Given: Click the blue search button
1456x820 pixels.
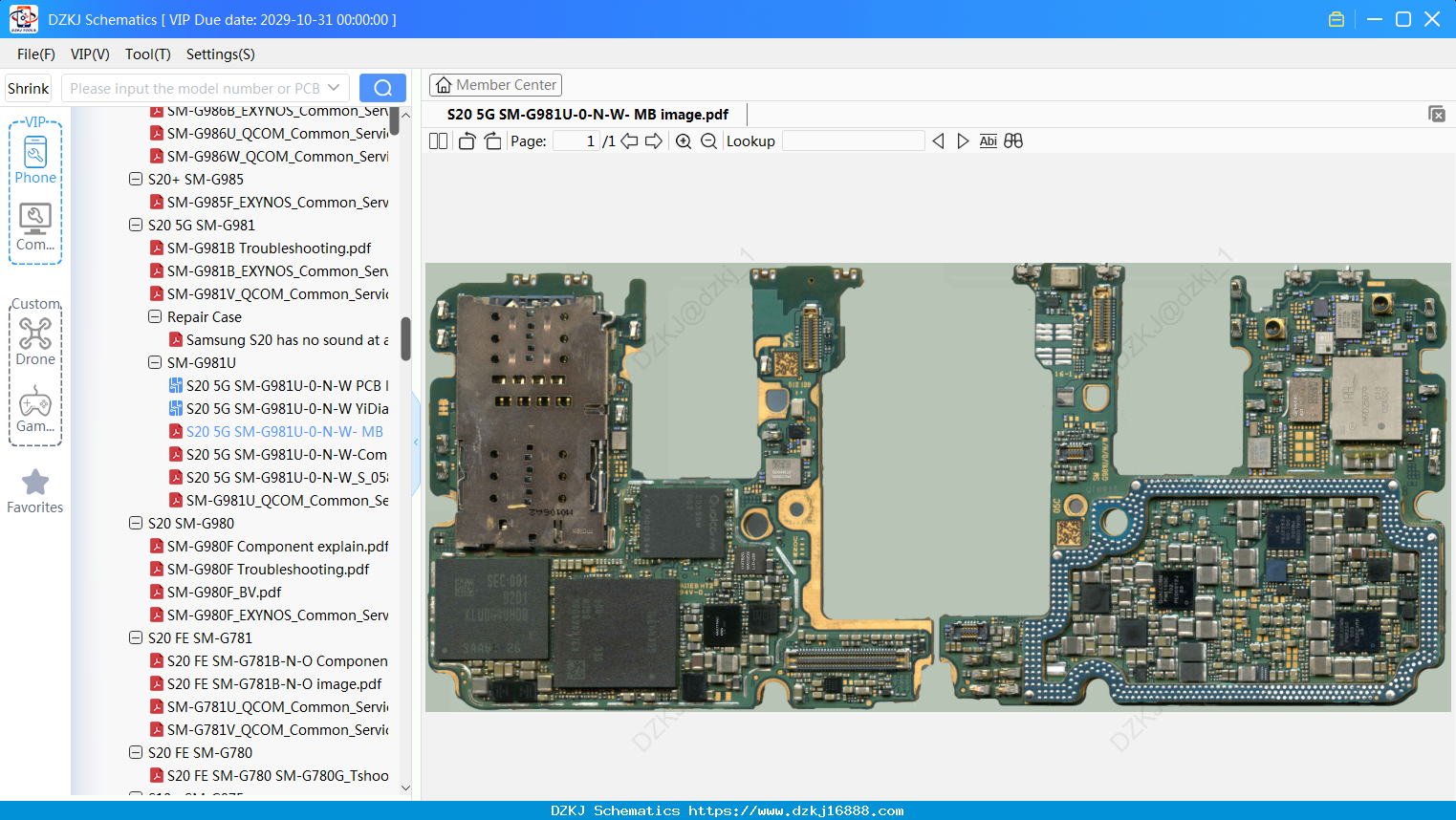Looking at the screenshot, I should tap(382, 88).
